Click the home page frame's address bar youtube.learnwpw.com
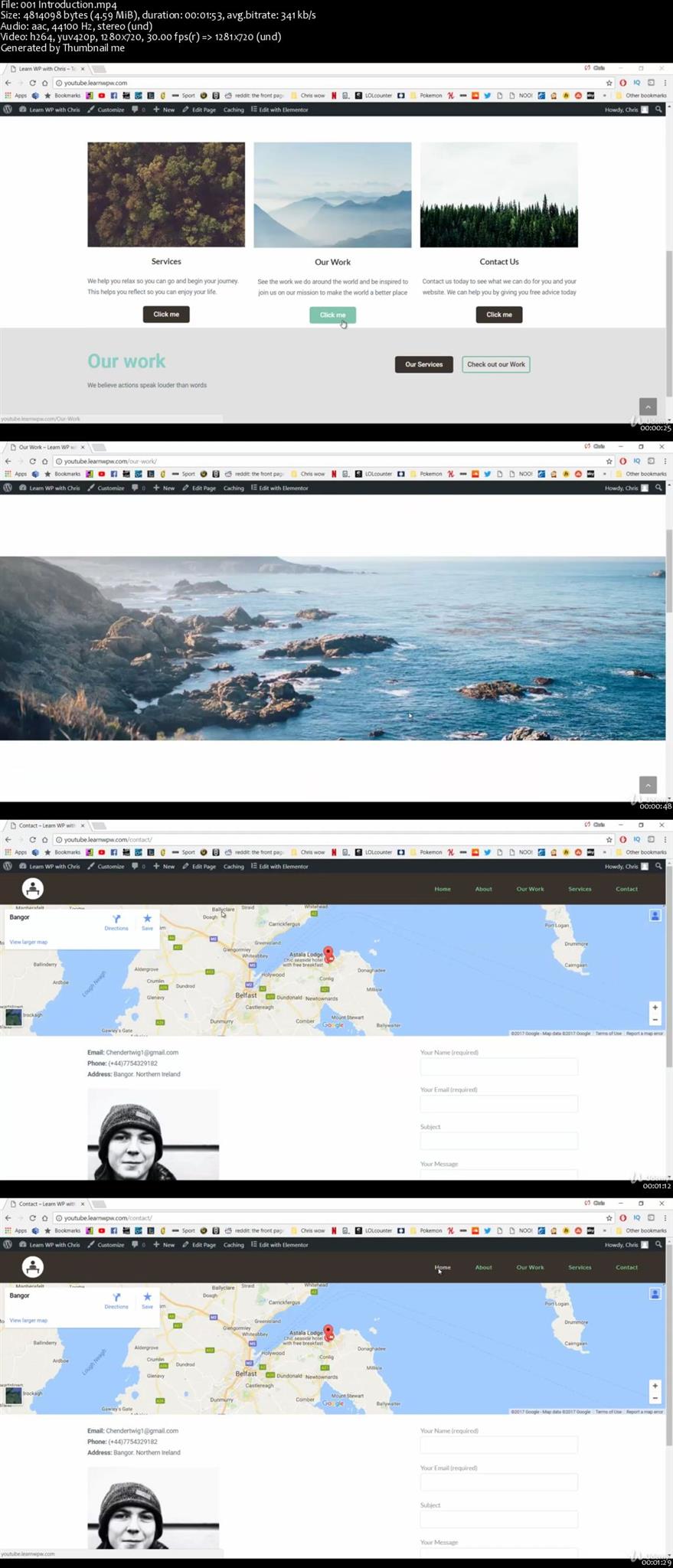673x1568 pixels. coord(329,83)
